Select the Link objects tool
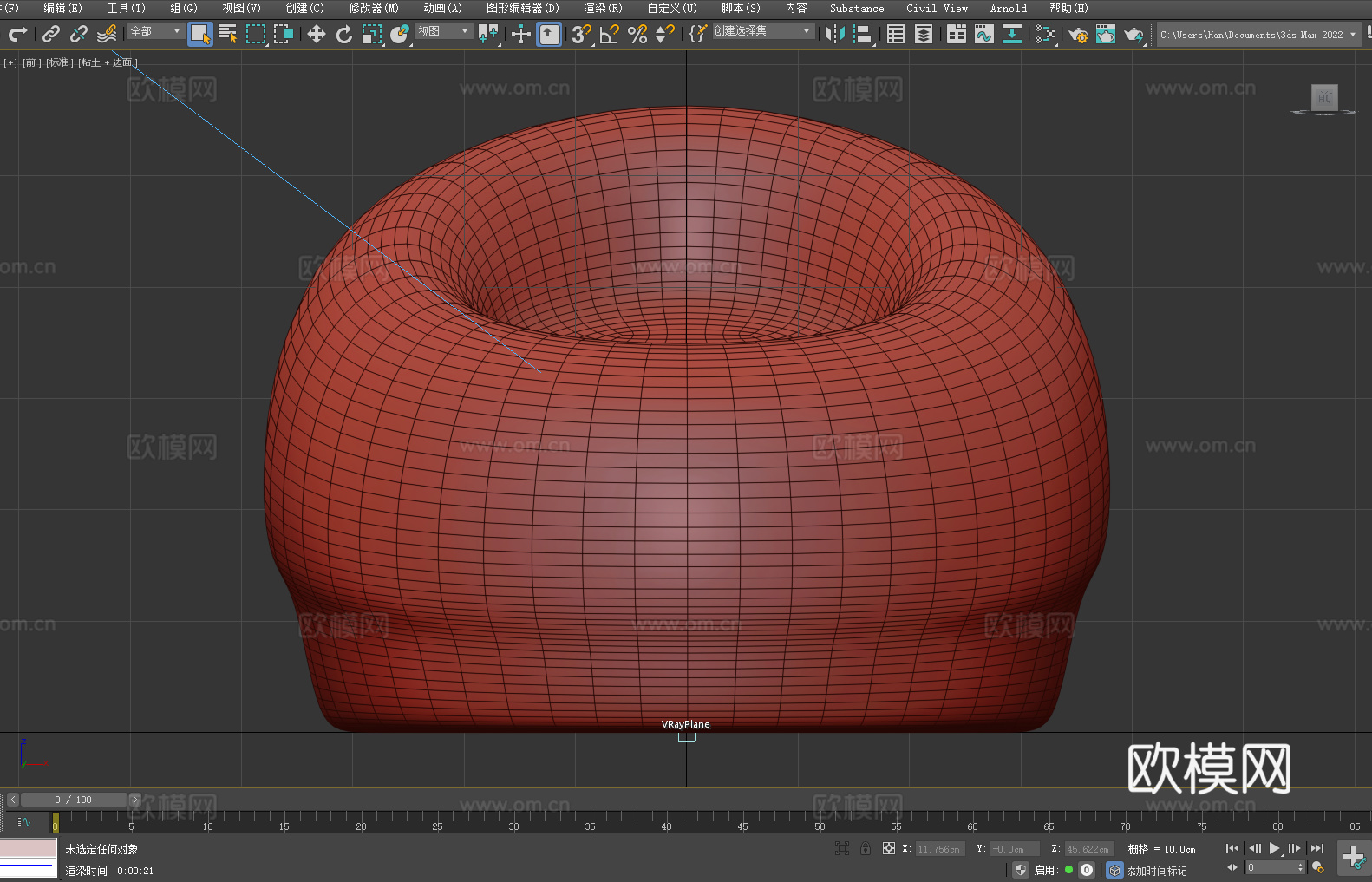This screenshot has width=1372, height=882. coord(51,34)
